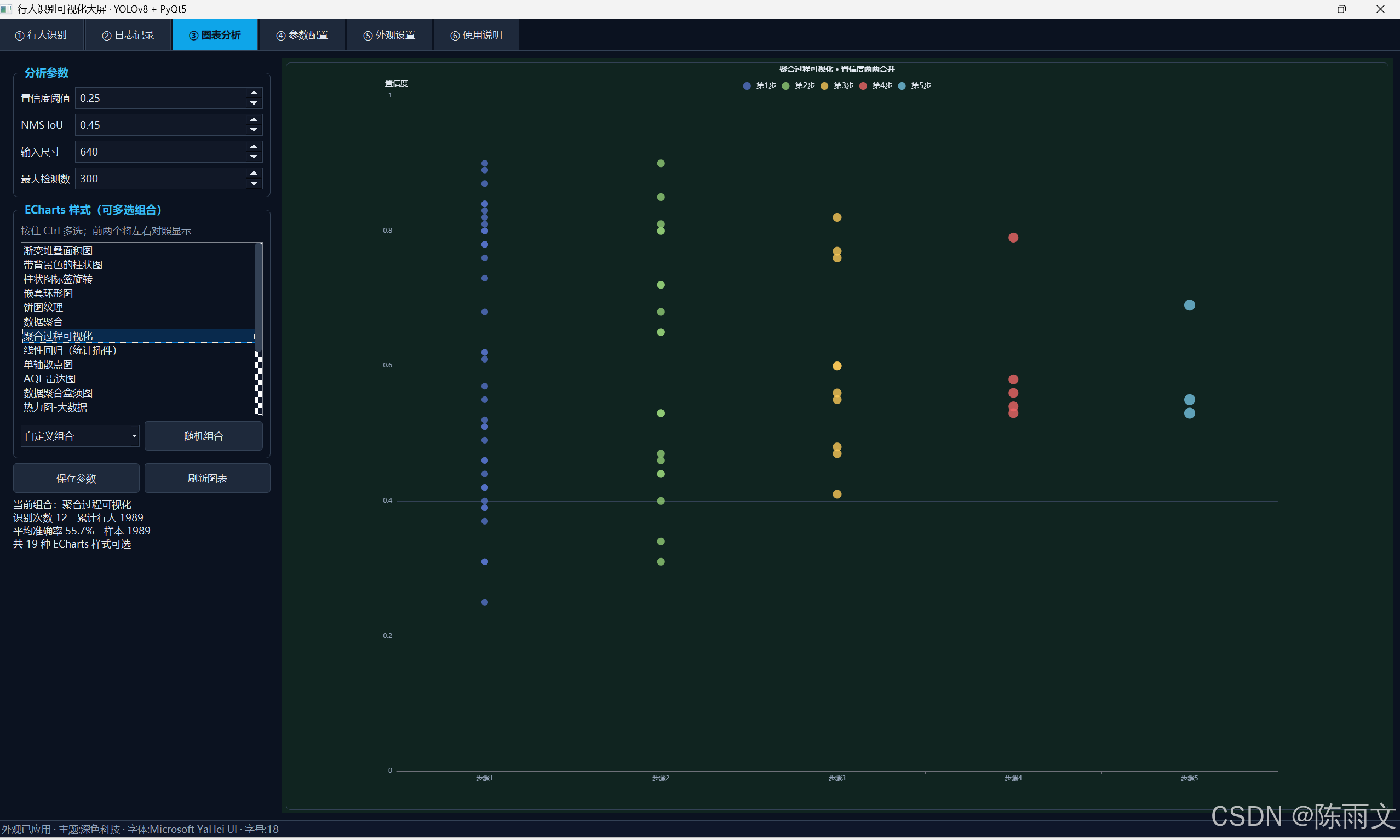Click the 步骤3 x-axis label
The image size is (1400, 840).
click(837, 778)
